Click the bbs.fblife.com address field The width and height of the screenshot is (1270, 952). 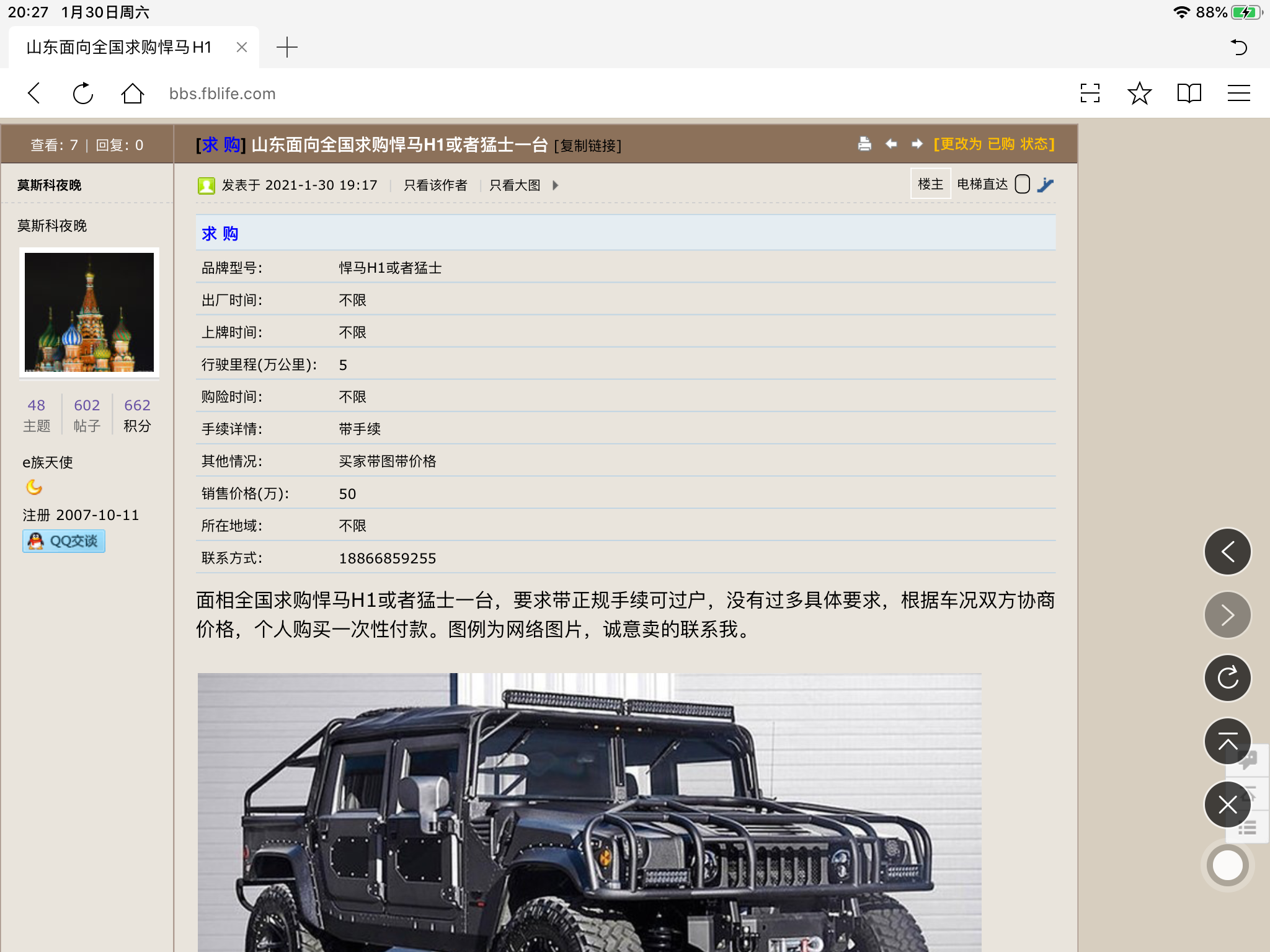coord(222,94)
